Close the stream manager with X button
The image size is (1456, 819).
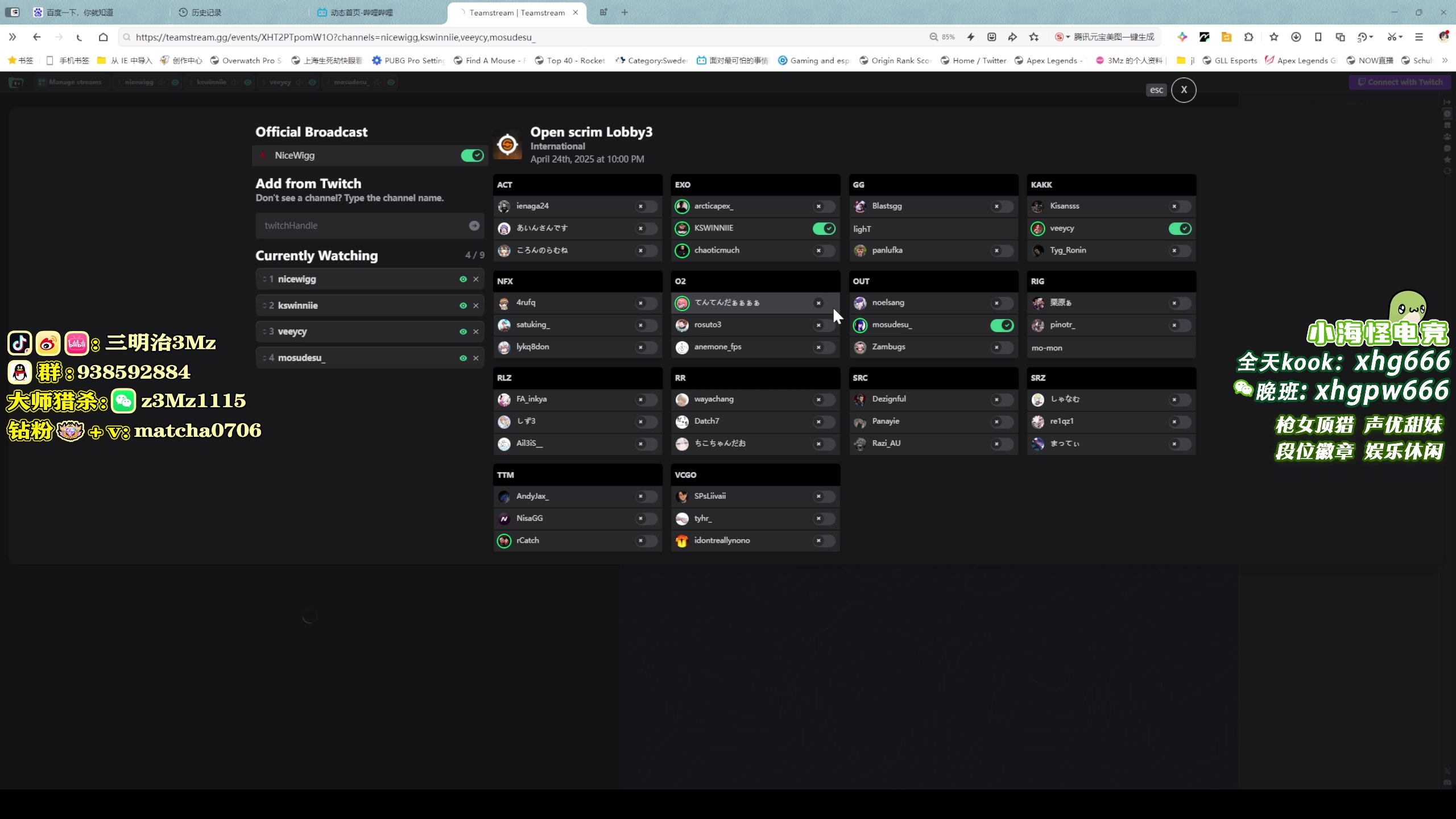click(1184, 90)
